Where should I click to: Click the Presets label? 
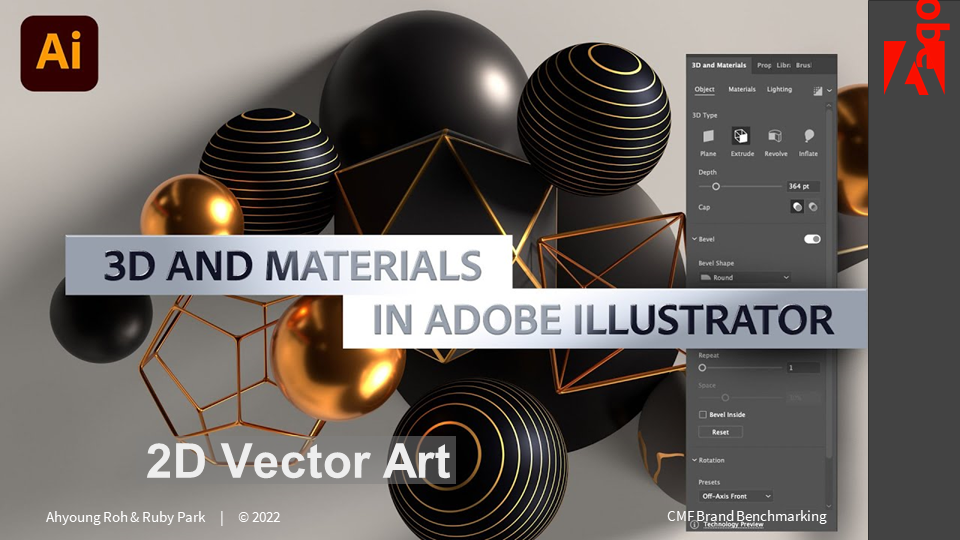click(x=709, y=482)
